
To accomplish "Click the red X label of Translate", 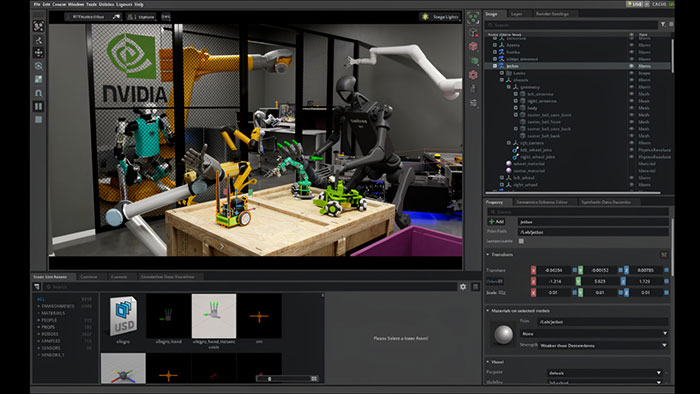I will (x=533, y=270).
